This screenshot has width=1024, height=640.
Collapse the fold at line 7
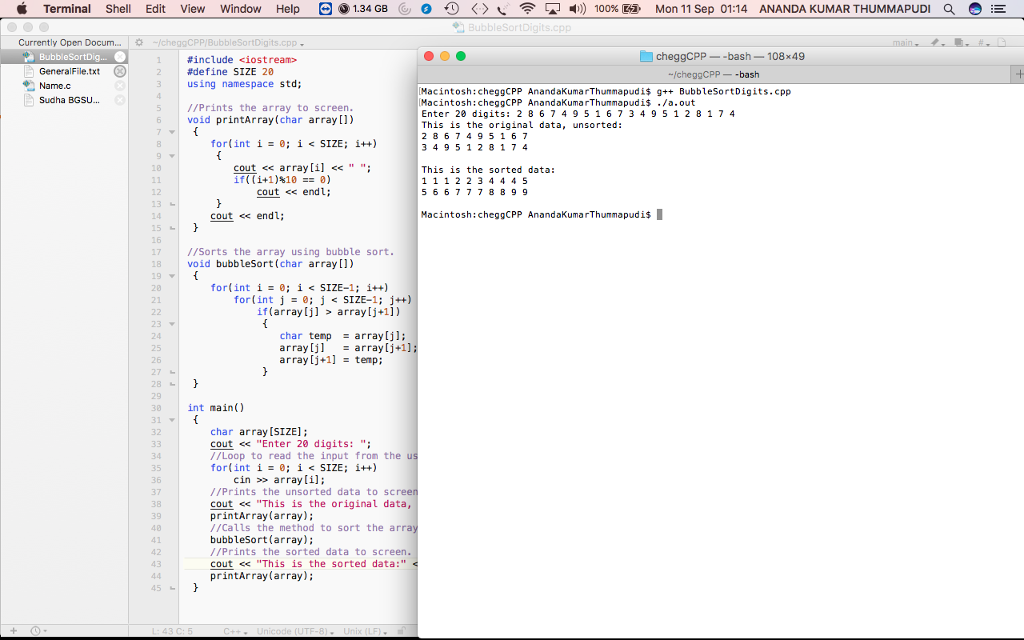pyautogui.click(x=172, y=132)
